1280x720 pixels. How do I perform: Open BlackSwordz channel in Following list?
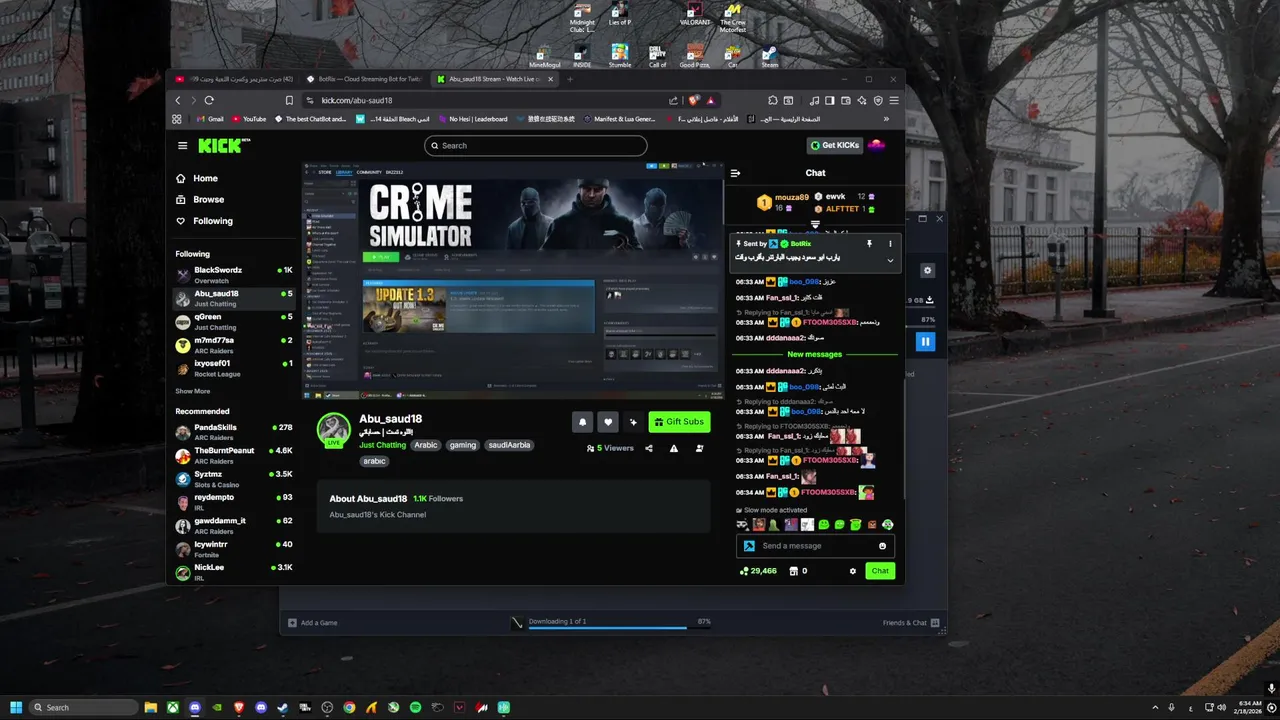(x=234, y=275)
